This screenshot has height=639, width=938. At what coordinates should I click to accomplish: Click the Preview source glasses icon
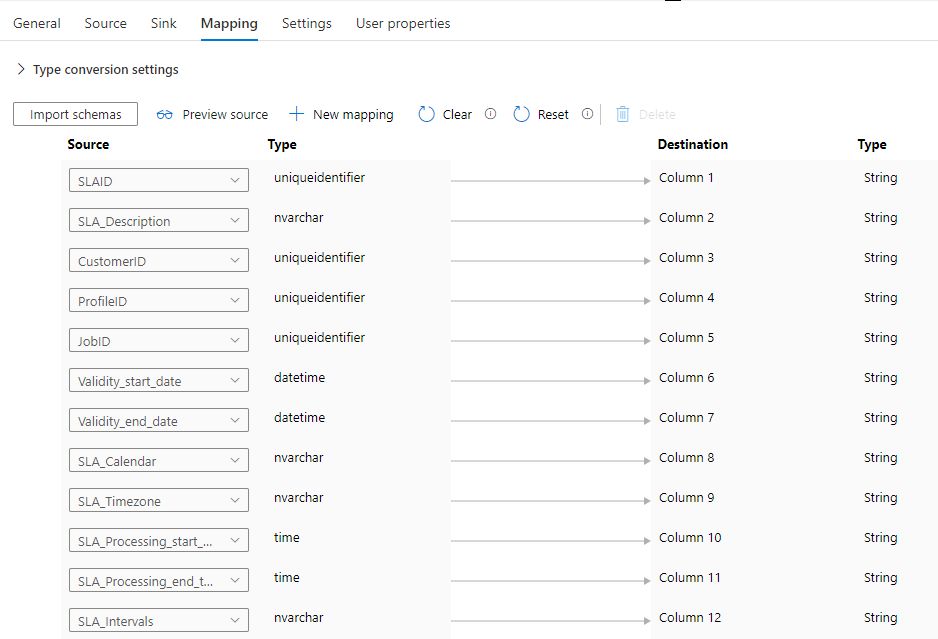coord(165,114)
